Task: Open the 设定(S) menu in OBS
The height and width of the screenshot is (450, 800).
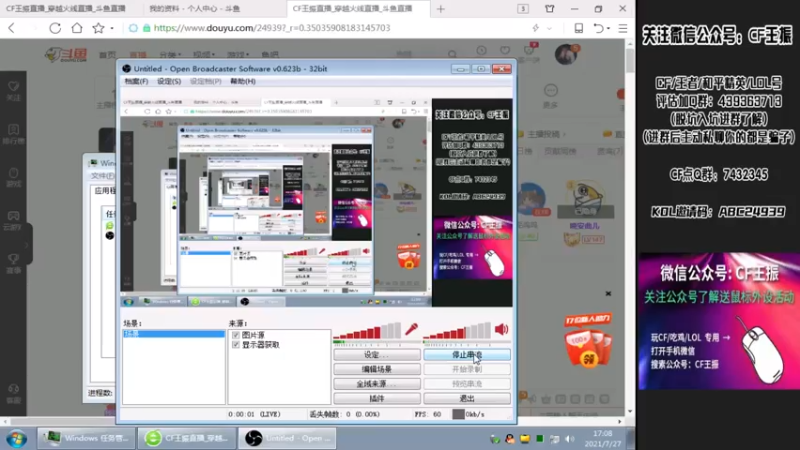Action: point(169,81)
